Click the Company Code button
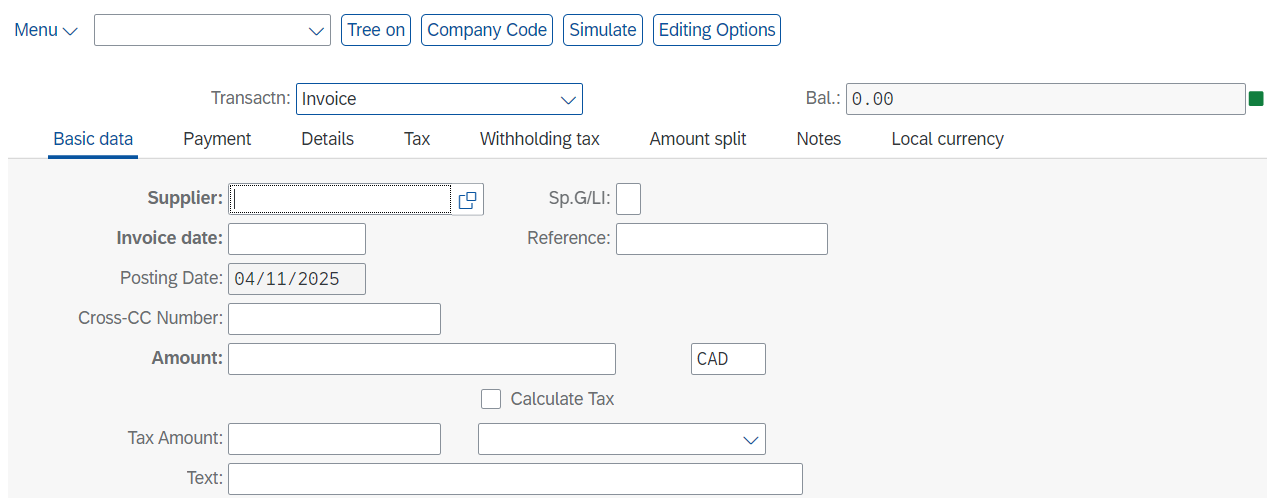Image resolution: width=1267 pixels, height=498 pixels. (487, 30)
